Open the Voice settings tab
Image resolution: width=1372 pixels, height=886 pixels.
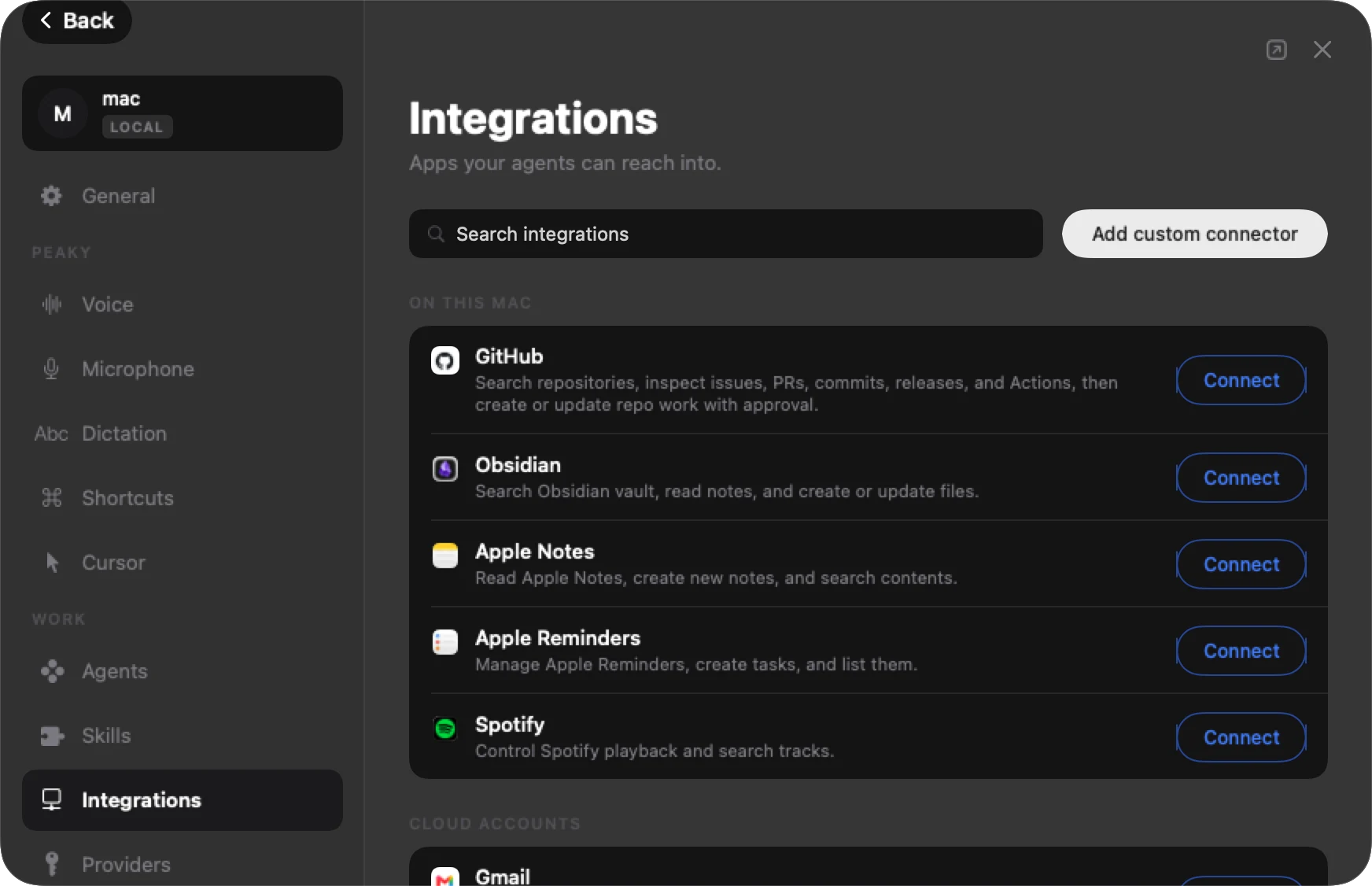click(183, 305)
